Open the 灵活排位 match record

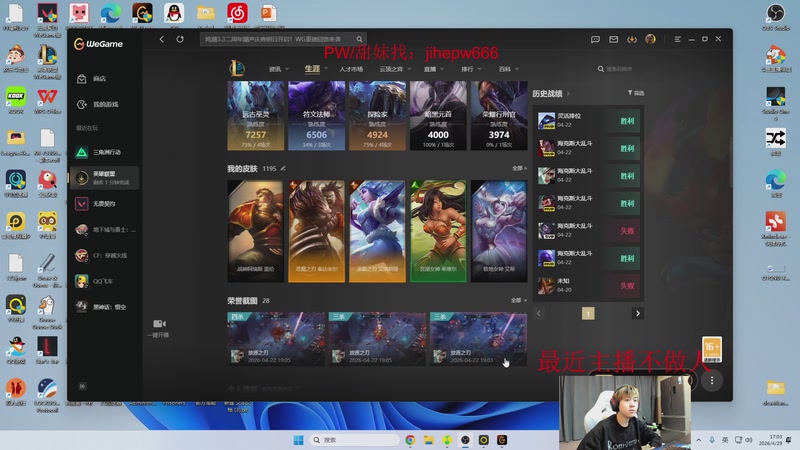tap(588, 121)
